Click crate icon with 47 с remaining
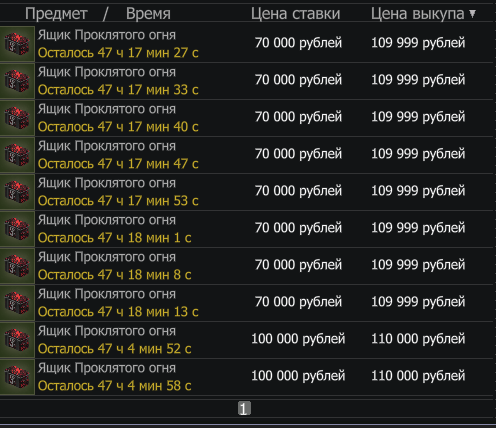This screenshot has height=428, width=496. click(x=17, y=155)
